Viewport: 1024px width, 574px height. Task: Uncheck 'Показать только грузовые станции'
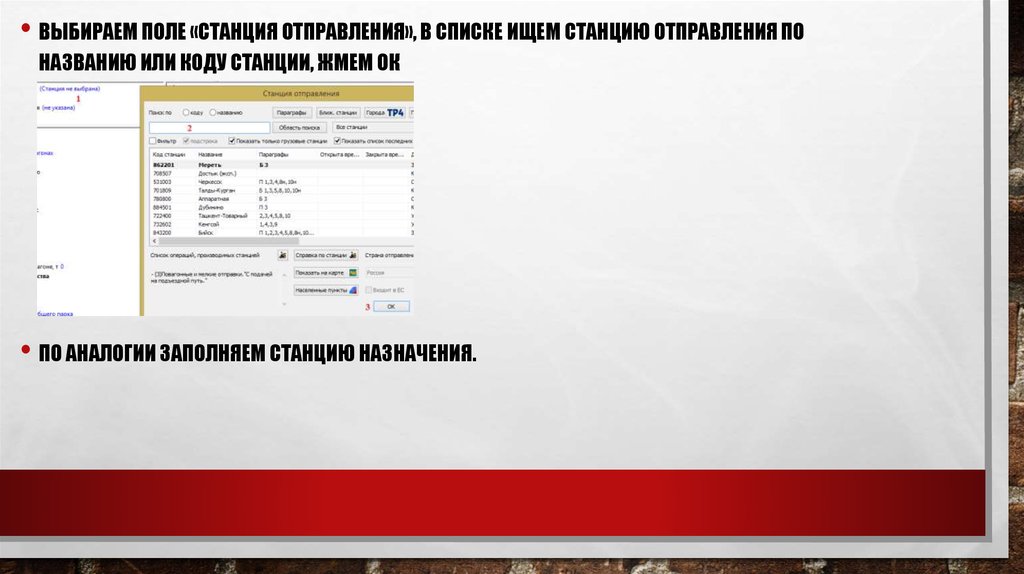point(232,141)
